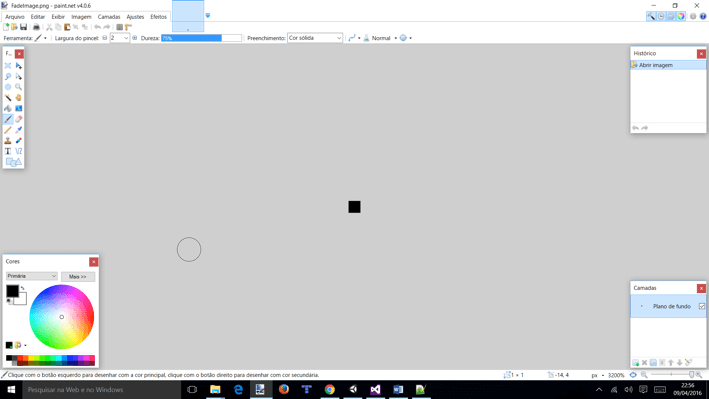This screenshot has height=399, width=709.
Task: Select the Recolor tool
Action: coord(19,141)
